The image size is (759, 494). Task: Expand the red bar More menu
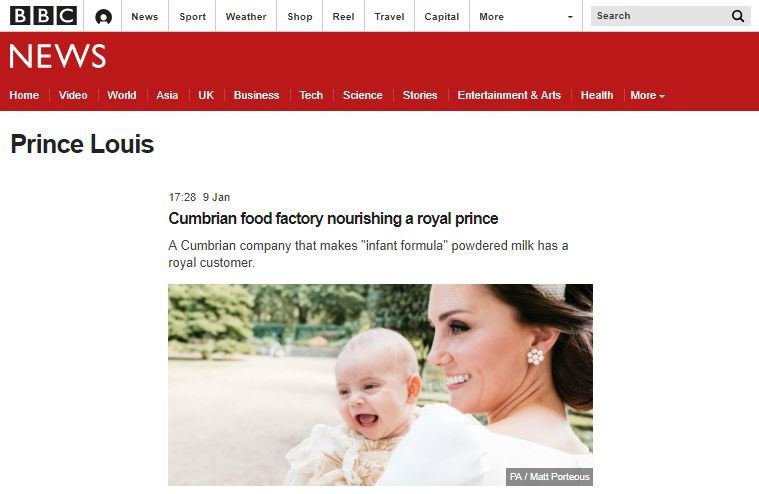coord(647,95)
